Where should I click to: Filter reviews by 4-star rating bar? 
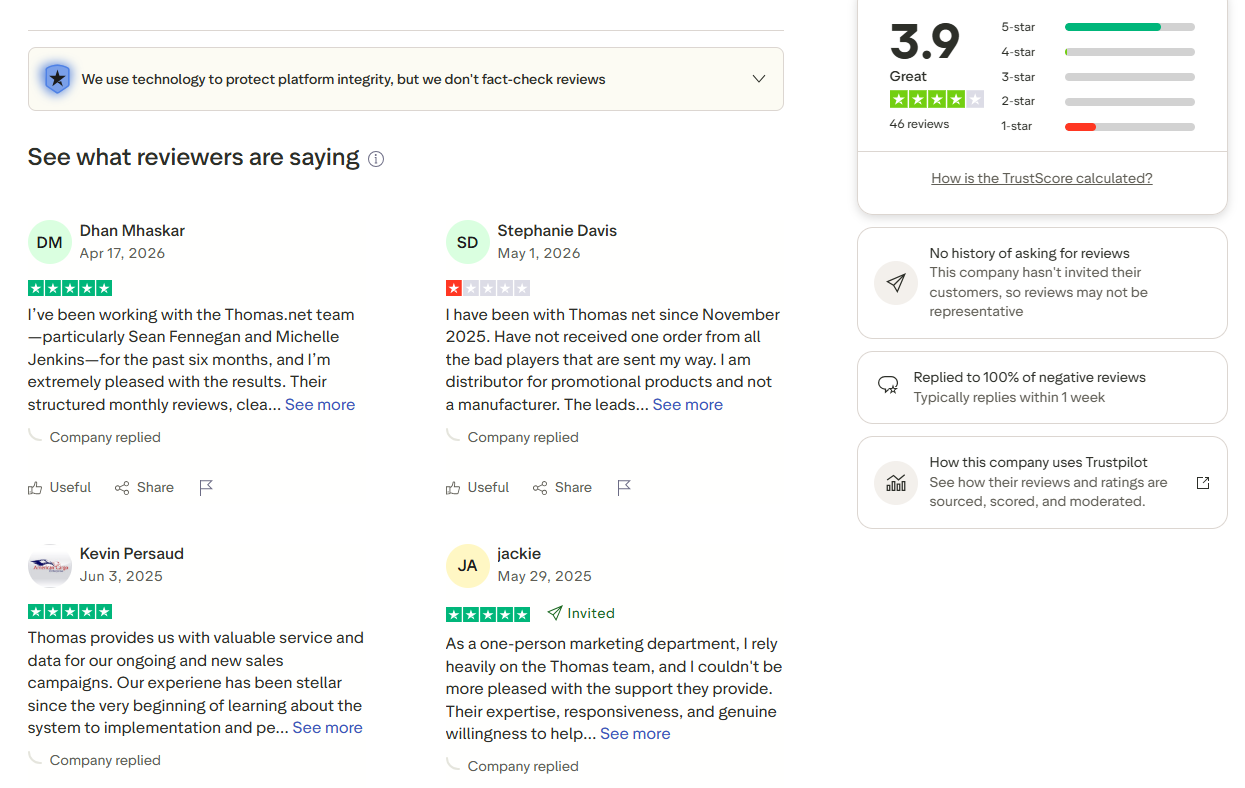(x=1130, y=52)
